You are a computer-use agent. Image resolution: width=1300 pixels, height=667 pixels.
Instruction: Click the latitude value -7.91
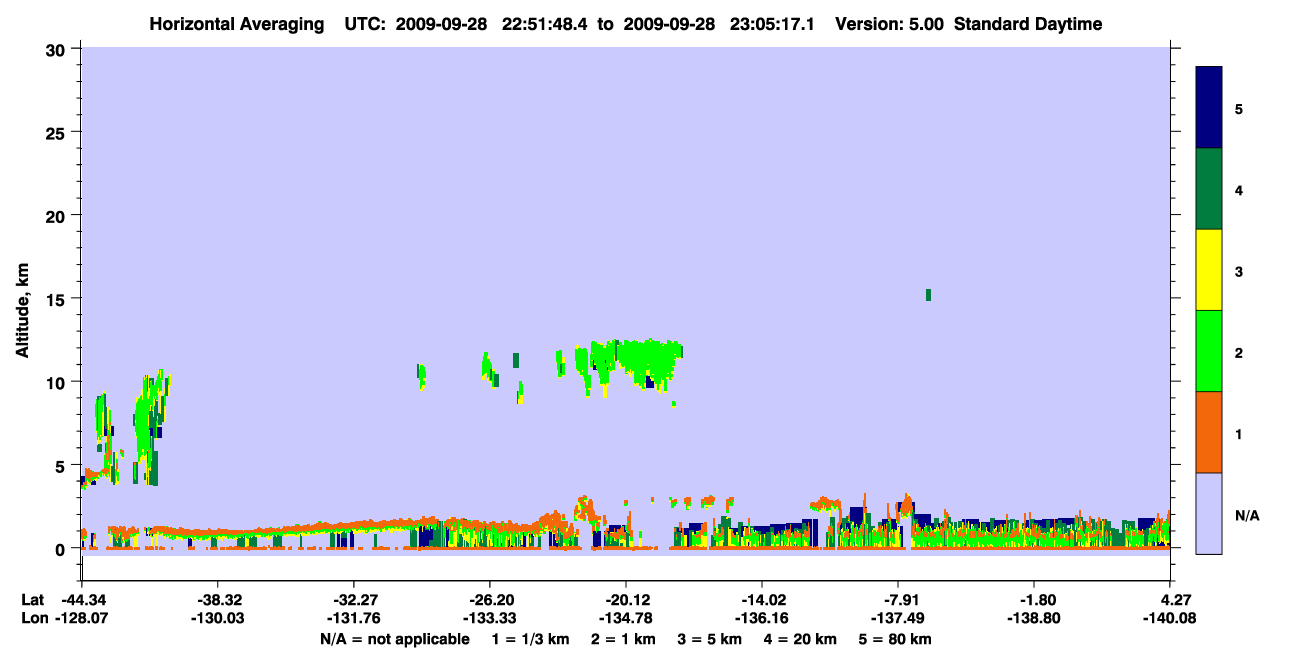898,600
